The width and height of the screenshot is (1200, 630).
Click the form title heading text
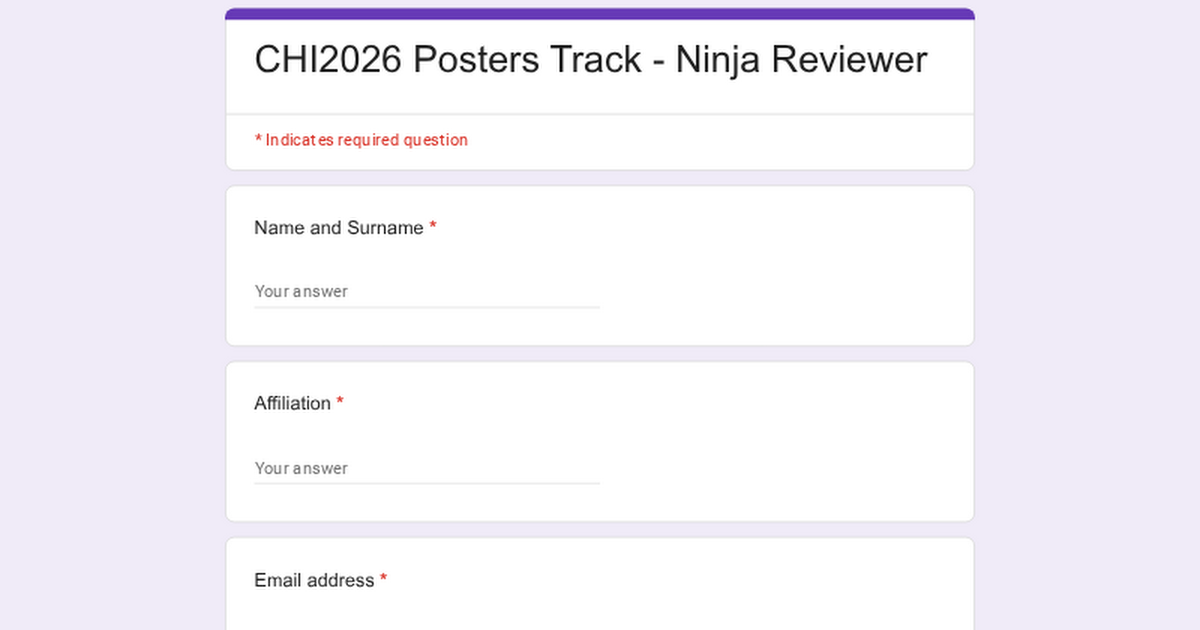coord(590,60)
